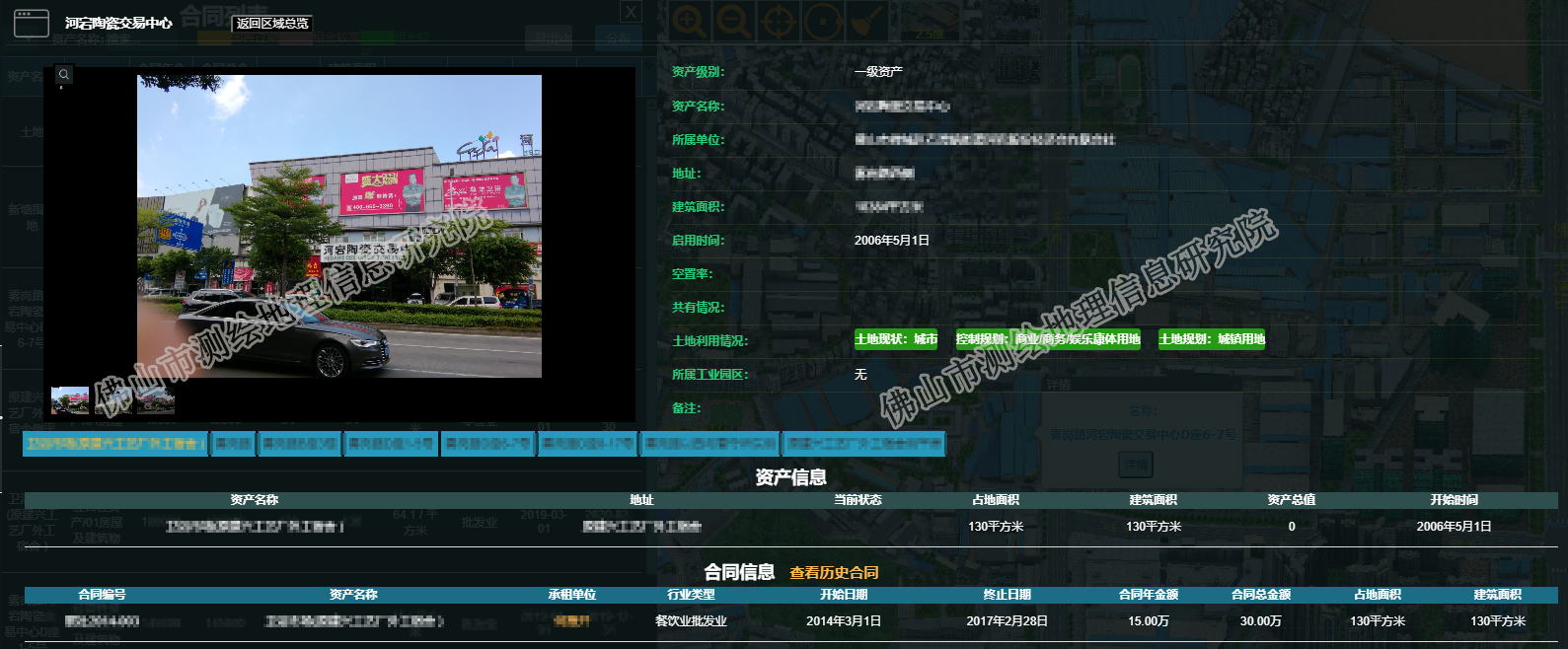
Task: Click the 终止日期 column header
Action: [1008, 595]
